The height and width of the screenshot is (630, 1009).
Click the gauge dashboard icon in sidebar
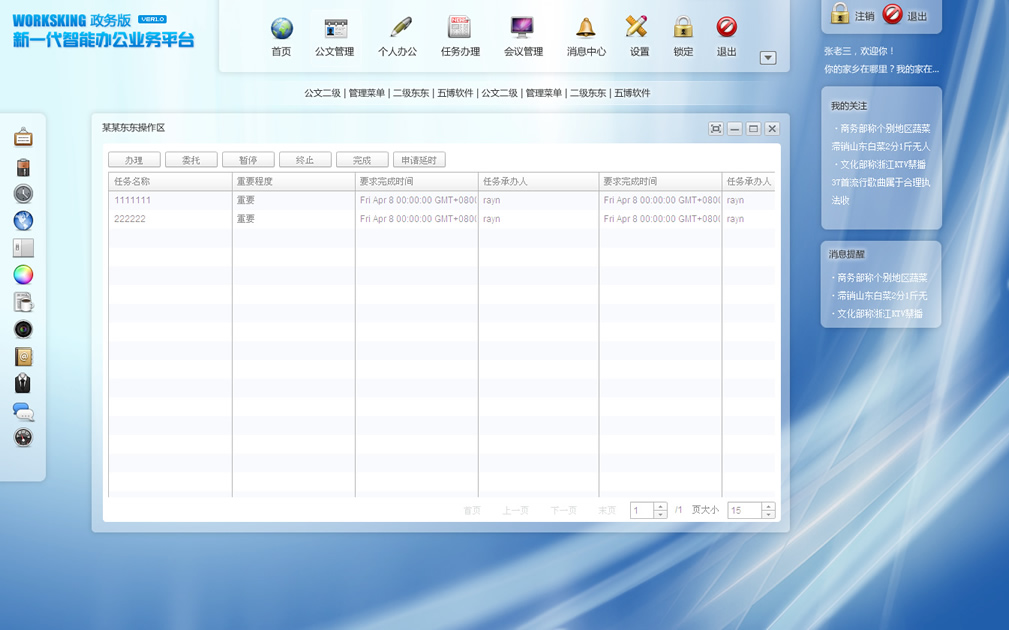23,438
